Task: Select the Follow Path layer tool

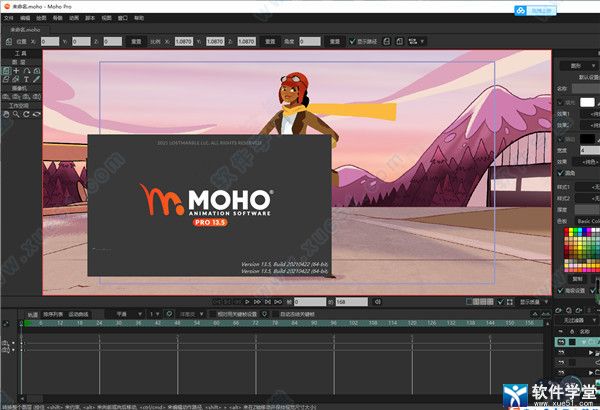Action: tap(27, 71)
